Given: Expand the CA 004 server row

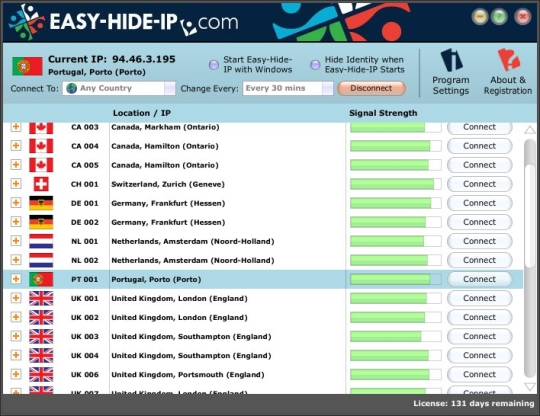Looking at the screenshot, I should click(16, 146).
